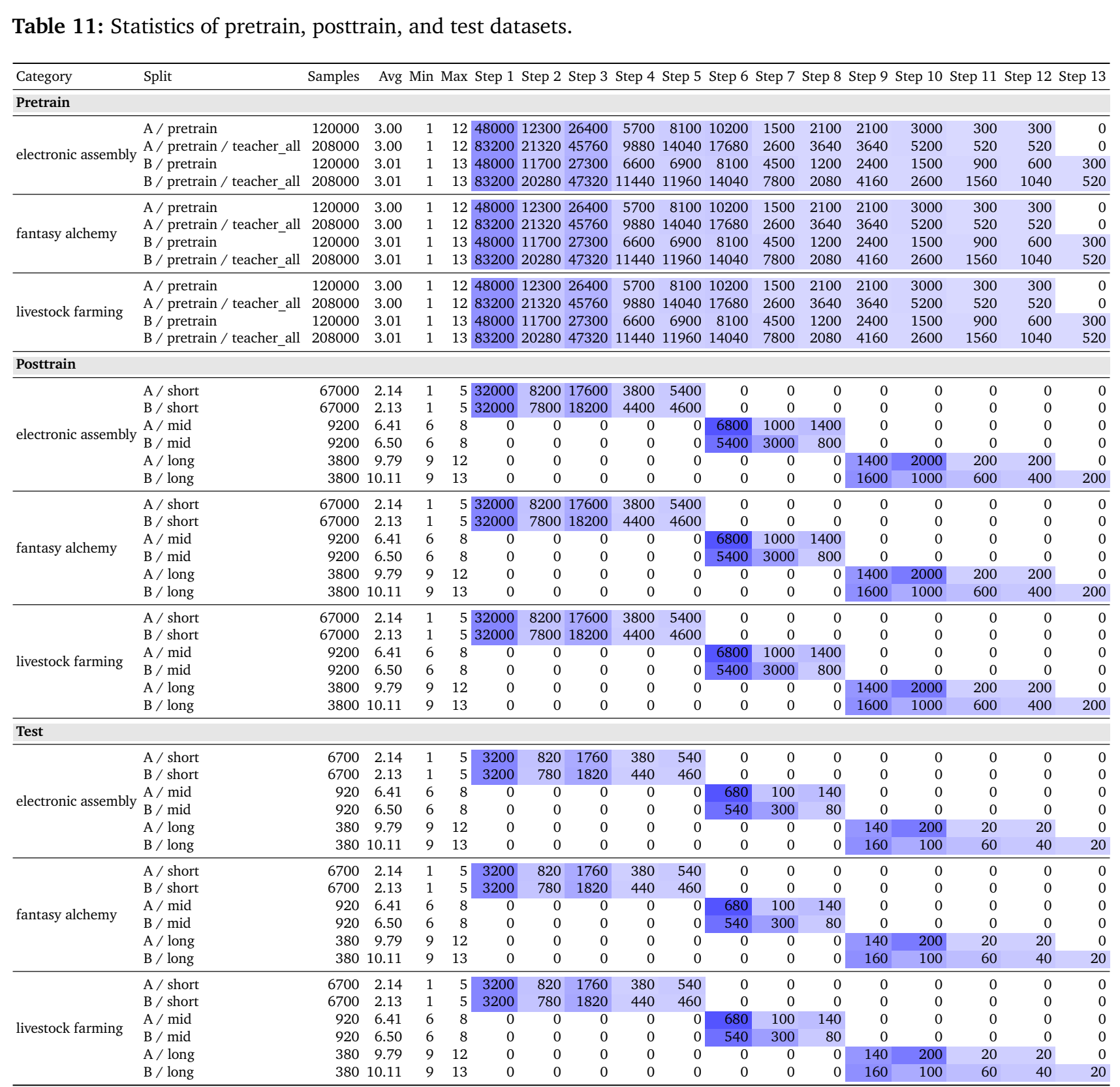Screen dimensions: 1120x1087
Task: Click the 'Table 11:' caption title
Action: coord(58,27)
